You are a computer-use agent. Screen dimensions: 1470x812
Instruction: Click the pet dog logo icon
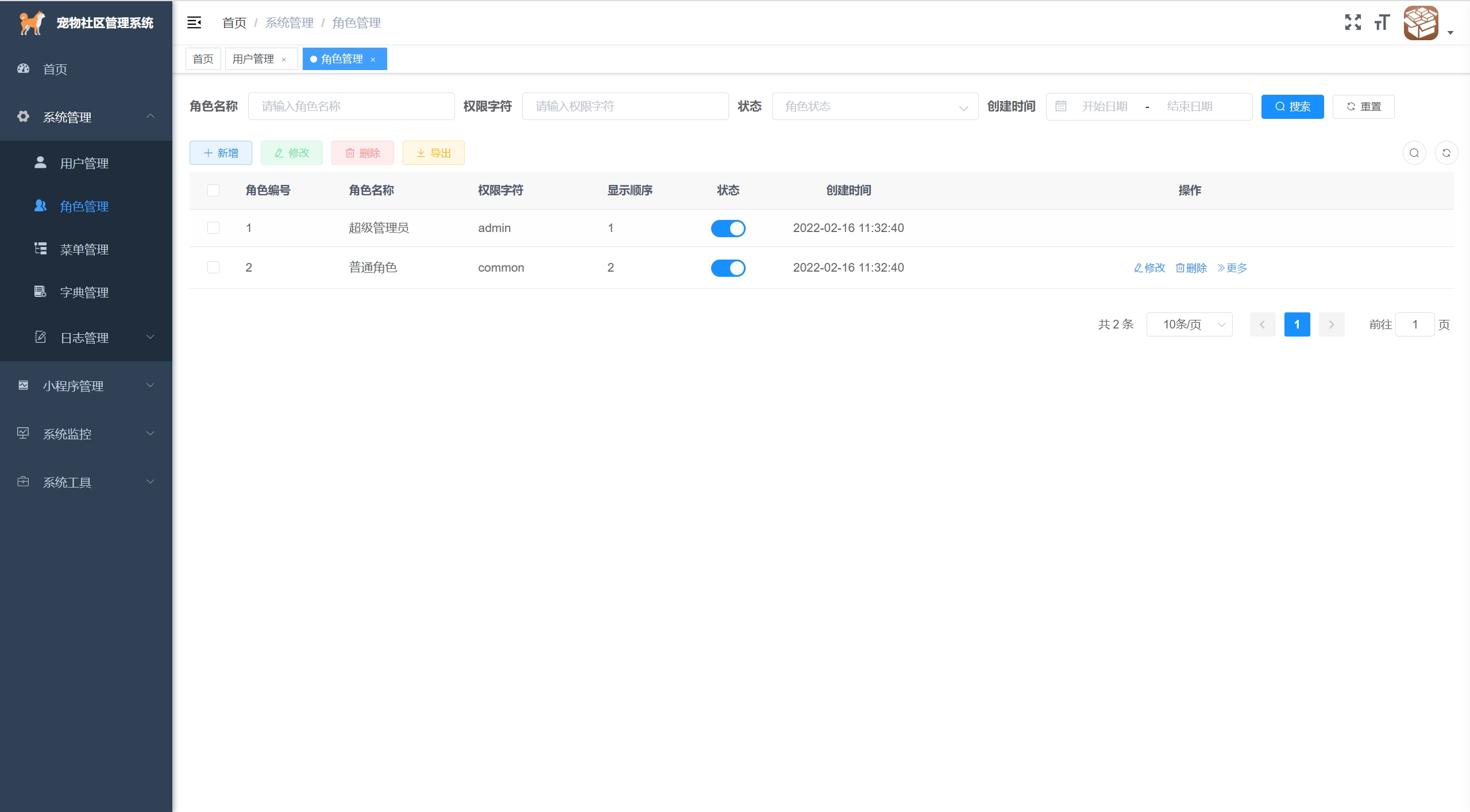(32, 22)
